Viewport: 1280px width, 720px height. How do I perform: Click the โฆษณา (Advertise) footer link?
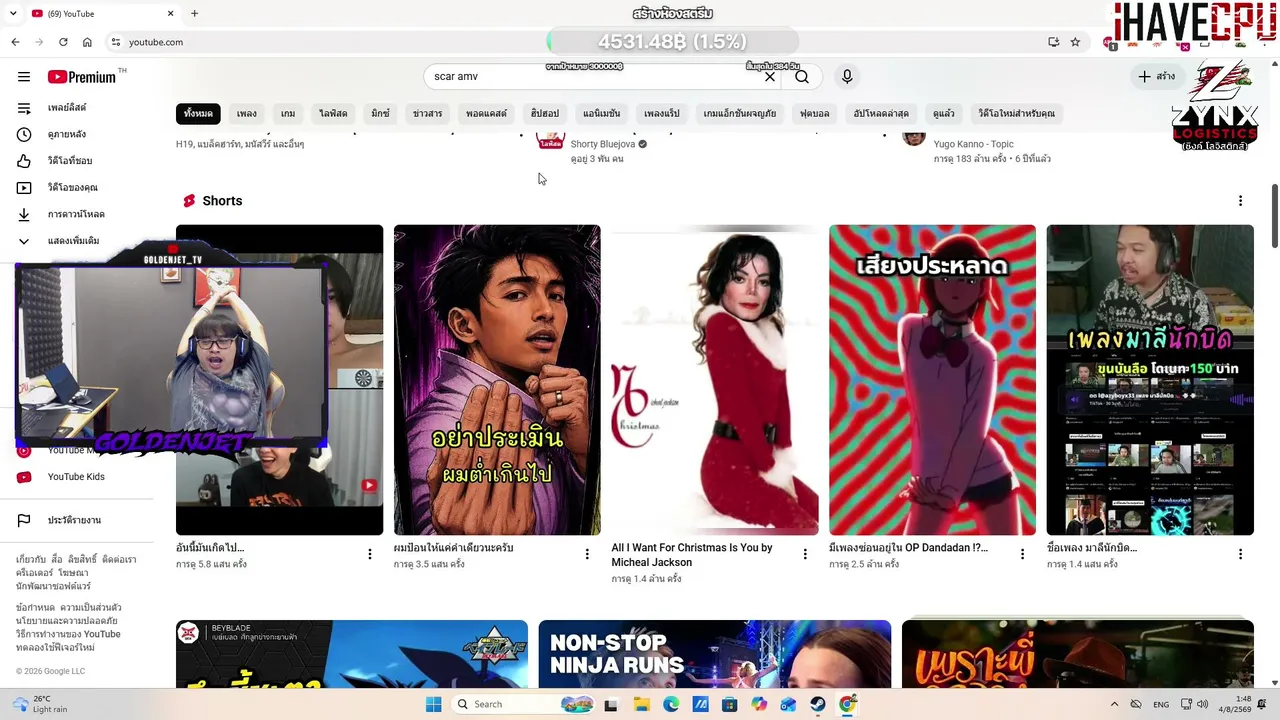[x=73, y=573]
